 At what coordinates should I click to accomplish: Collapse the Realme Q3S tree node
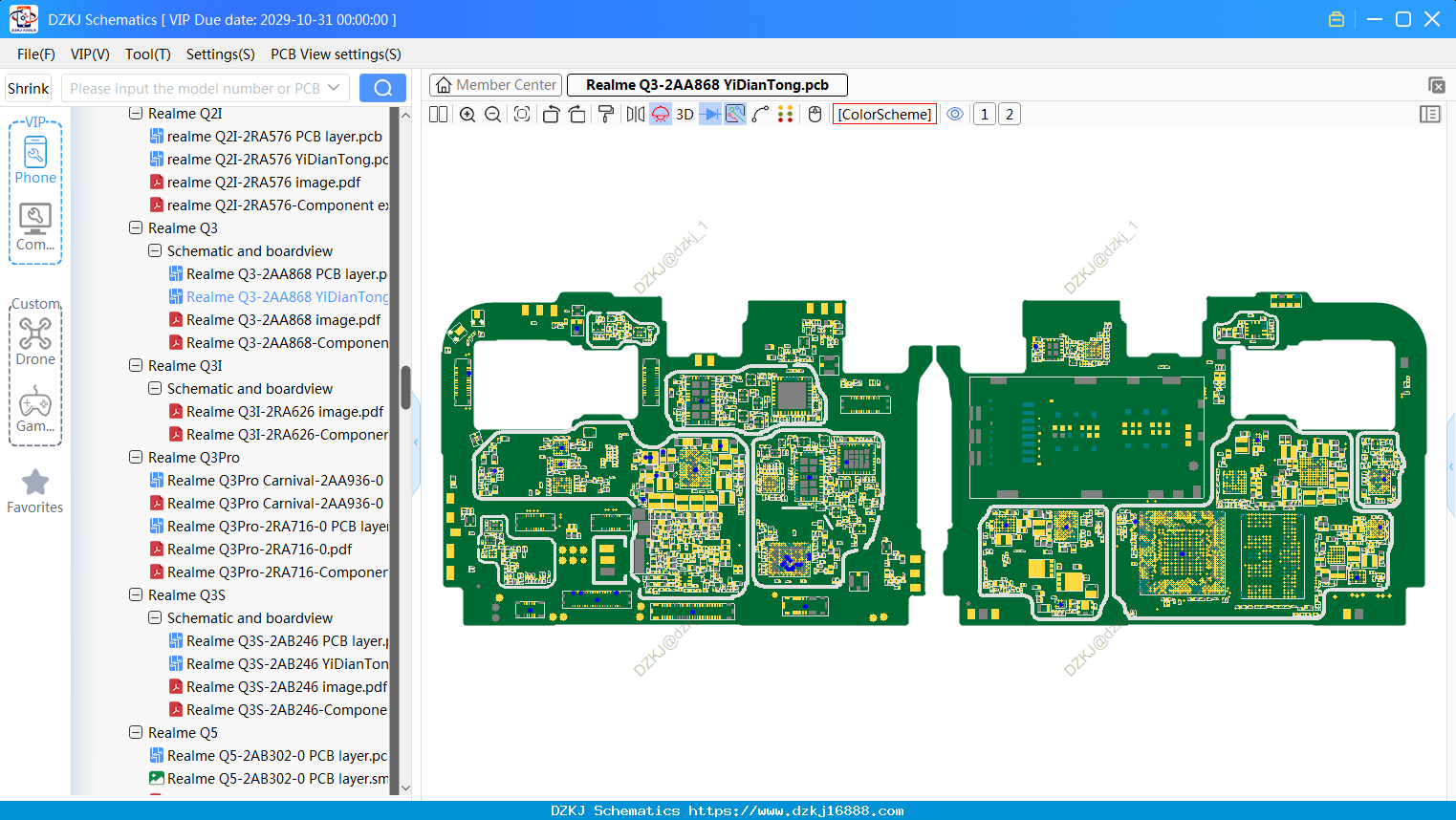pyautogui.click(x=136, y=595)
